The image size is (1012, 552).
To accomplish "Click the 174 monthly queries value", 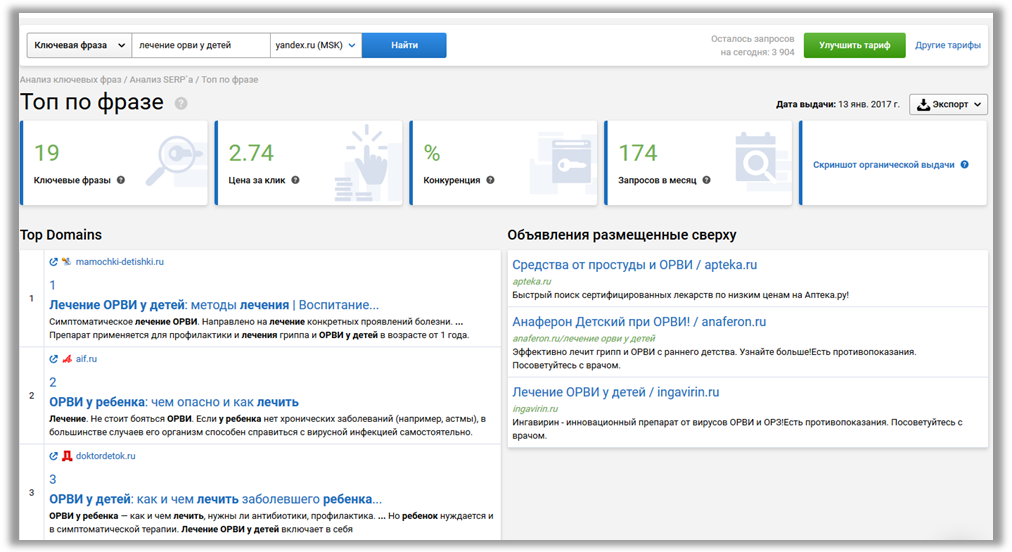I will [x=638, y=153].
